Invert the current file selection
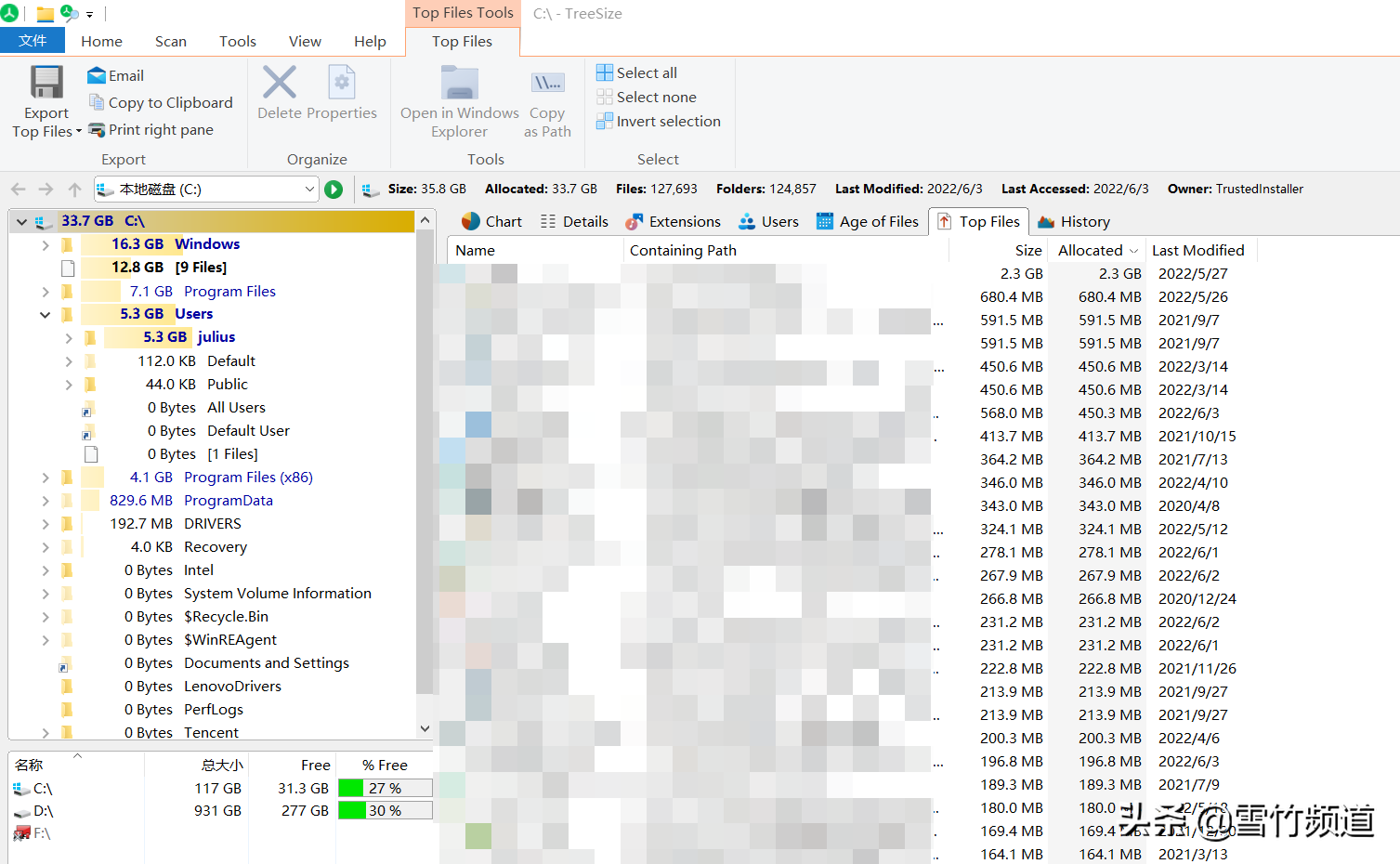 pos(659,121)
